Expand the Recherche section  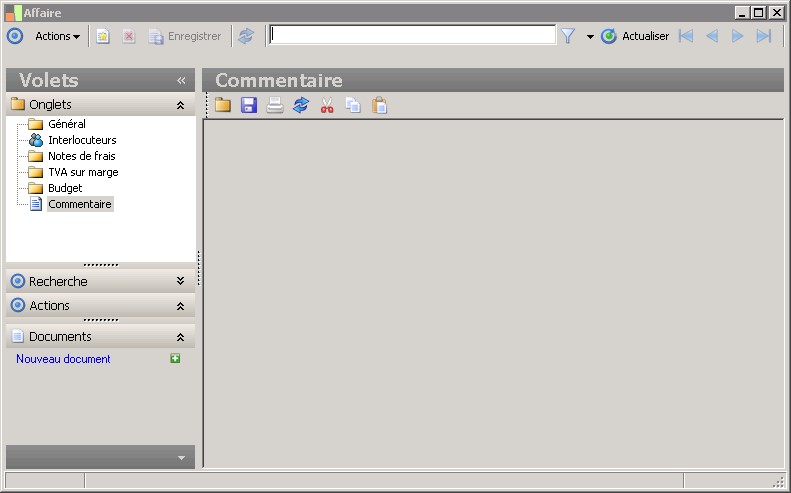[x=180, y=281]
